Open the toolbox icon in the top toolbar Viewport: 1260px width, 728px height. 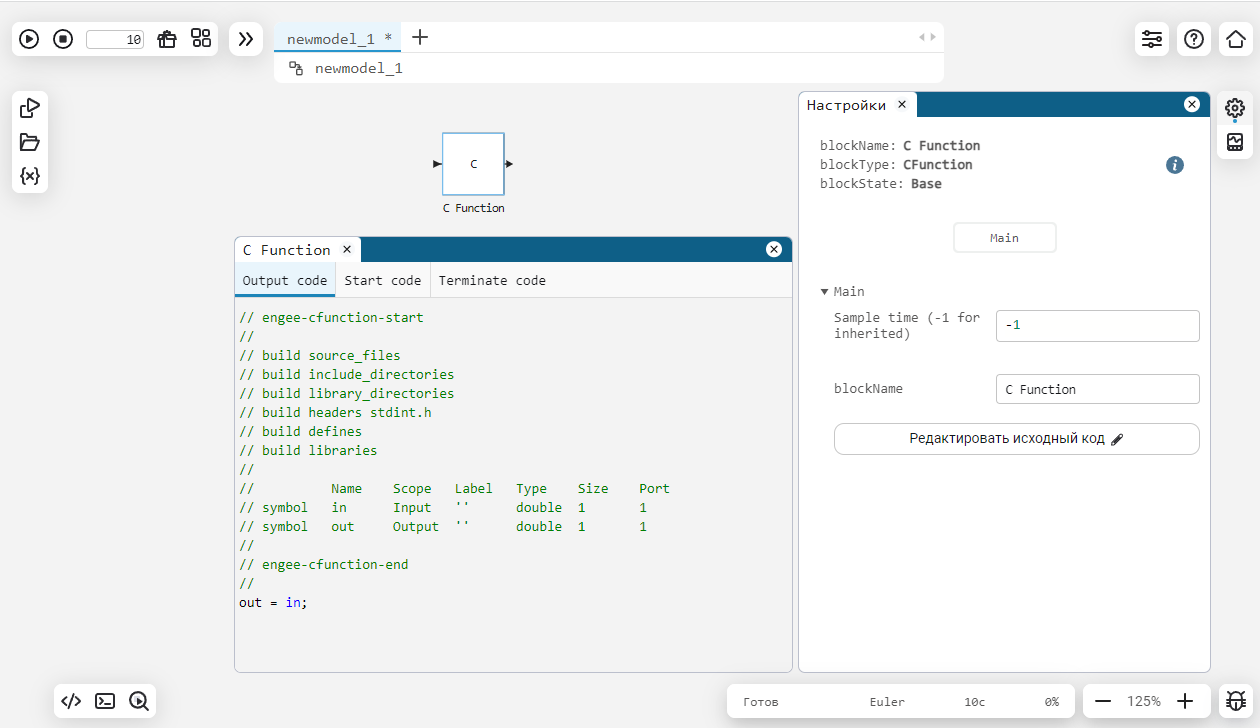(167, 39)
